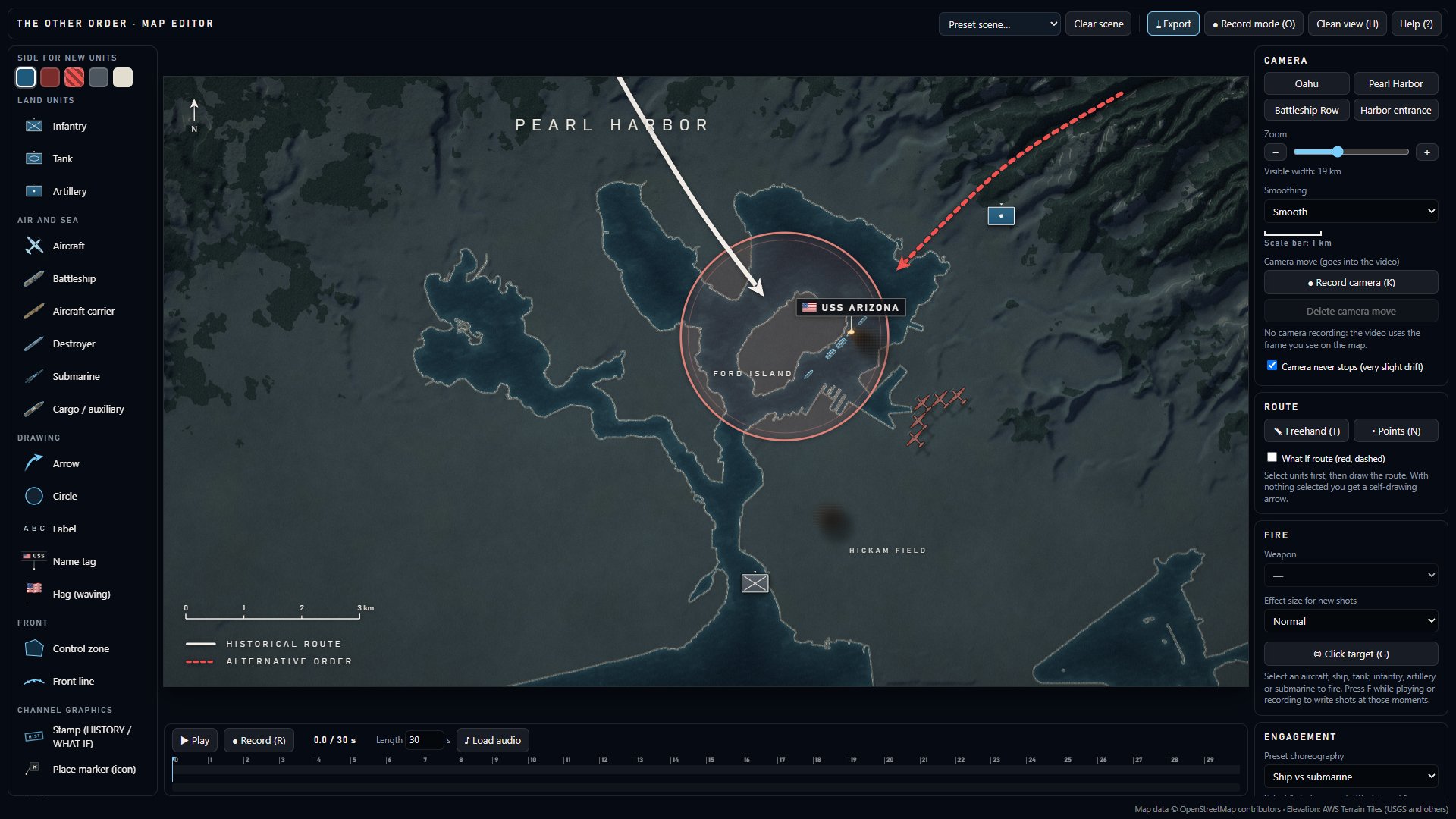The height and width of the screenshot is (819, 1456).
Task: Click the Export button
Action: point(1173,24)
